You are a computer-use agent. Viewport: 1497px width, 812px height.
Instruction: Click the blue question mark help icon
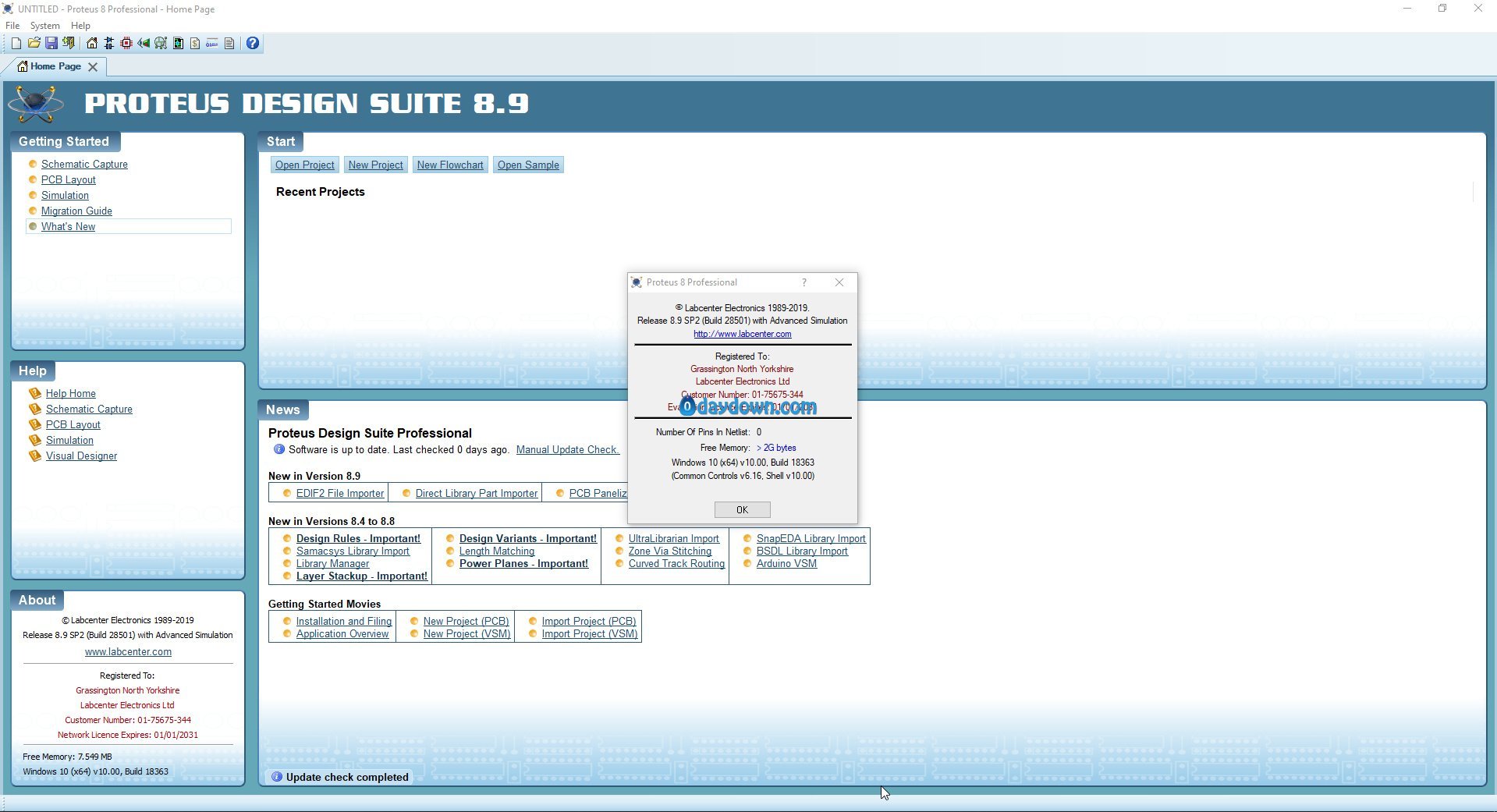[253, 44]
